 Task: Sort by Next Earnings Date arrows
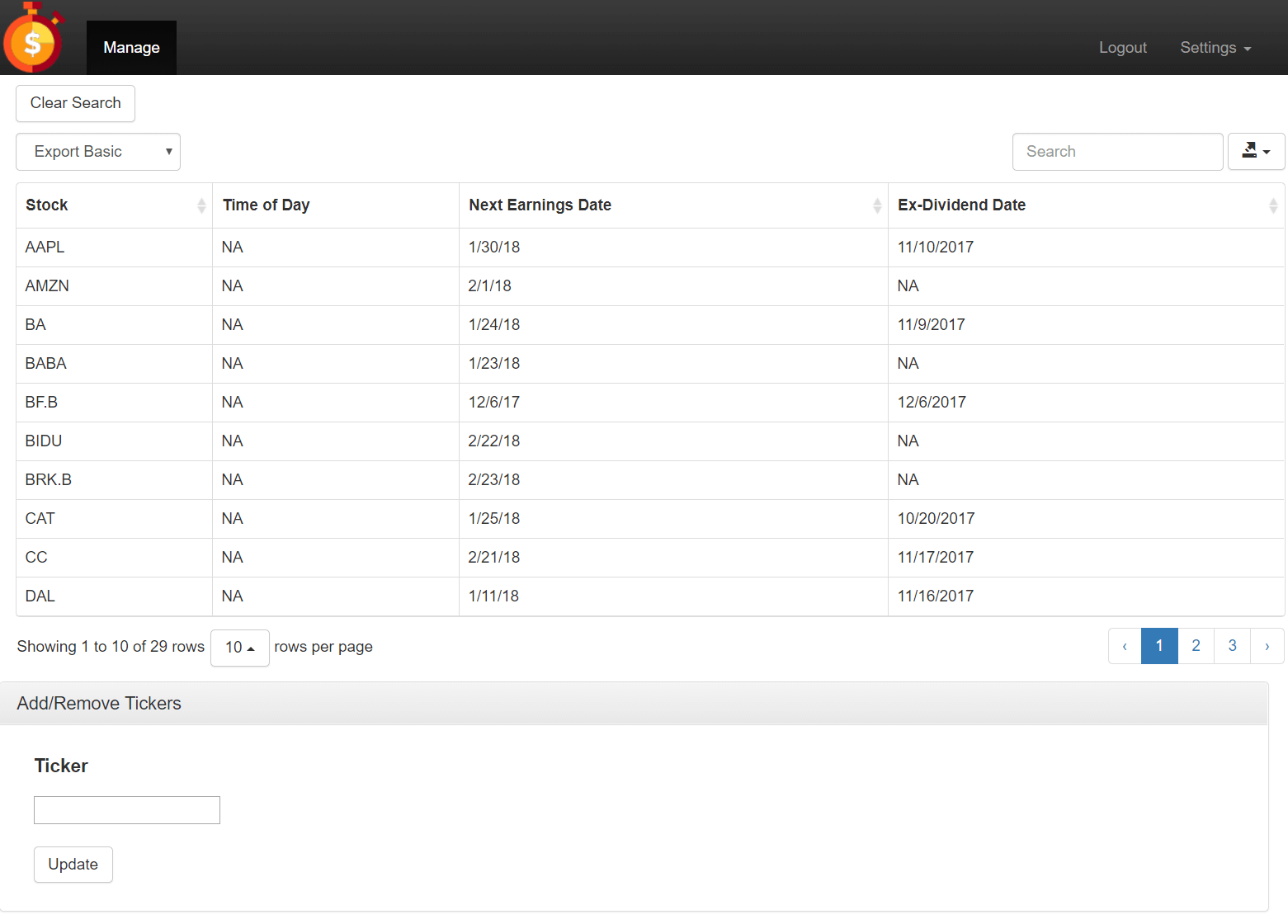point(877,205)
